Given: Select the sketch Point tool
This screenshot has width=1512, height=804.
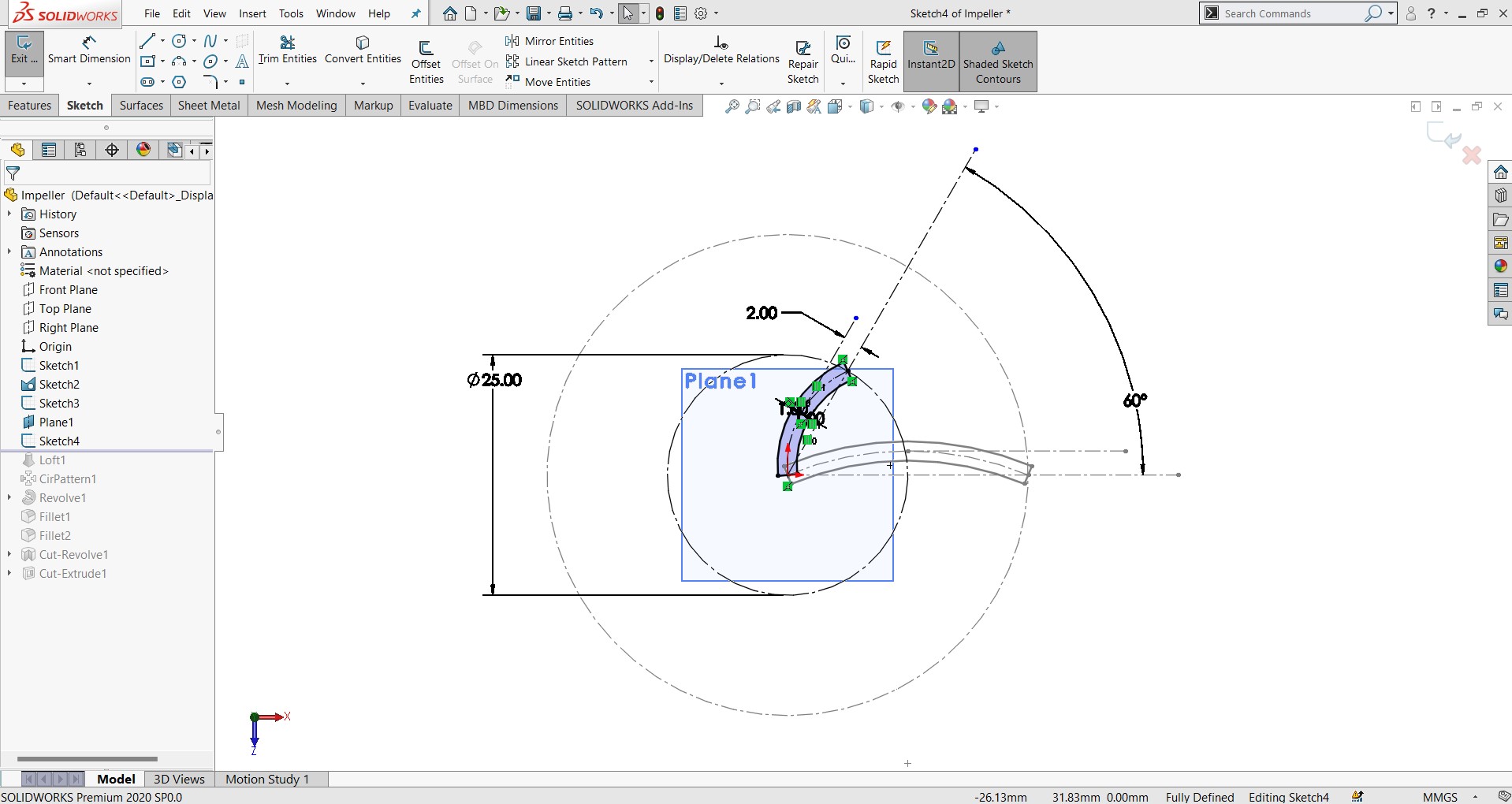Looking at the screenshot, I should (242, 82).
